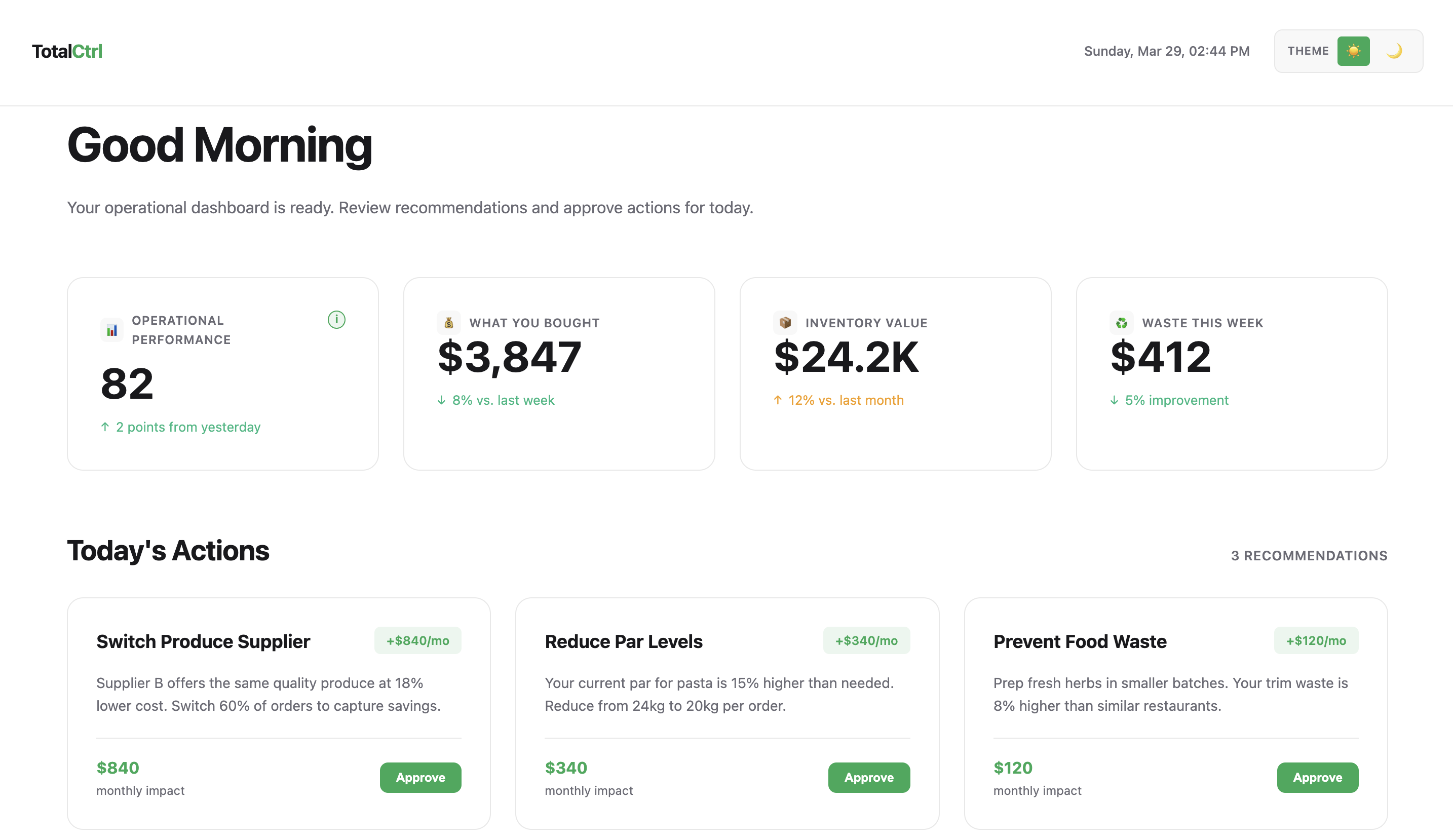Viewport: 1453px width, 840px height.
Task: Approve the Switch Produce Supplier action
Action: 420,777
